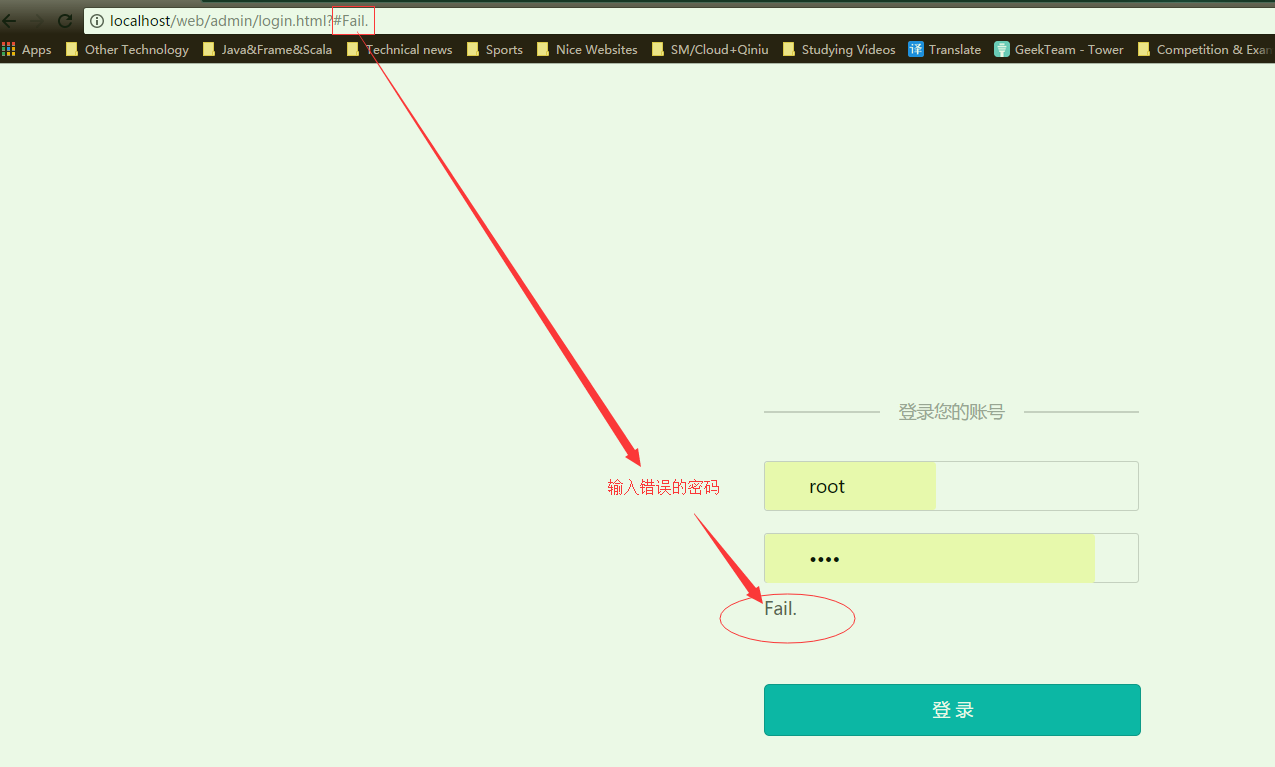Click the browser forward arrow
The image size is (1275, 767).
tap(37, 21)
